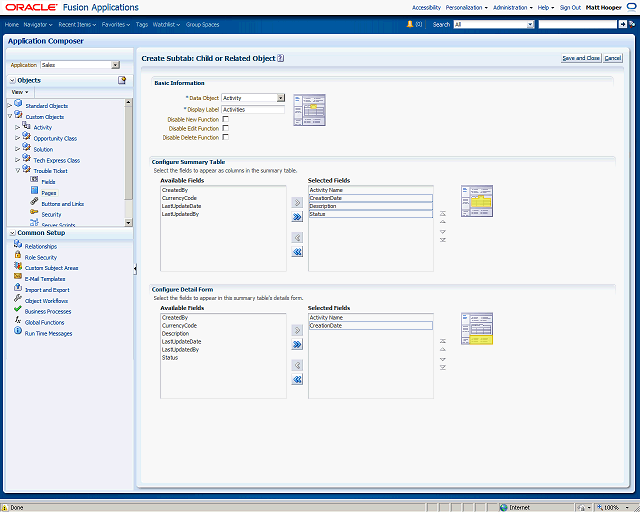This screenshot has height=512, width=640.
Task: Open Pages under Trouble Ticket
Action: pos(49,193)
